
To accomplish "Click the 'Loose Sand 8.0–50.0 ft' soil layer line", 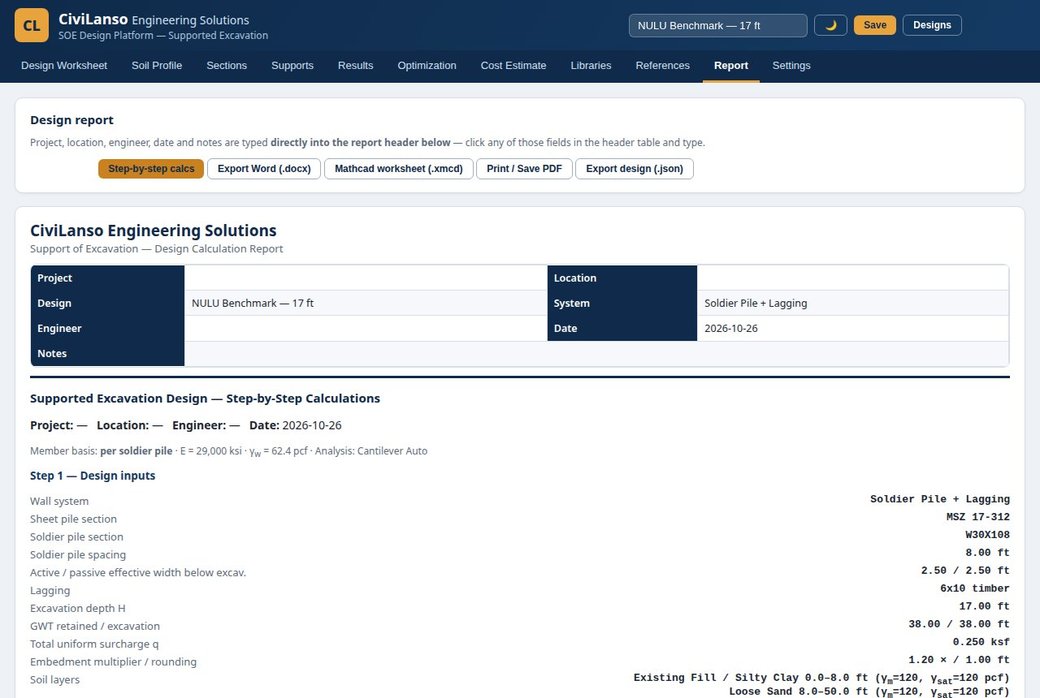I will tap(869, 692).
